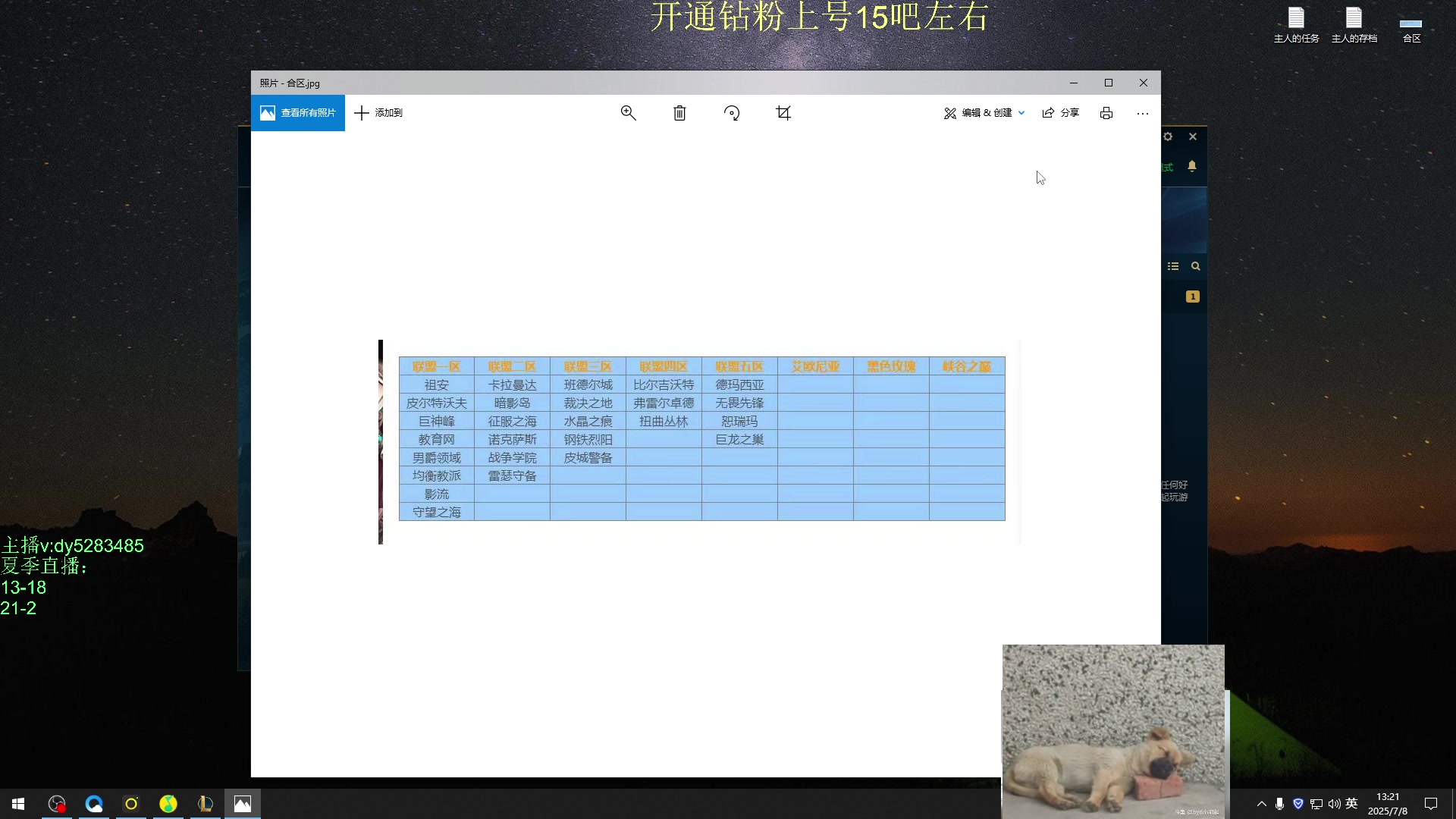
Task: Click the 峡谷之巅 header cell
Action: (x=968, y=366)
